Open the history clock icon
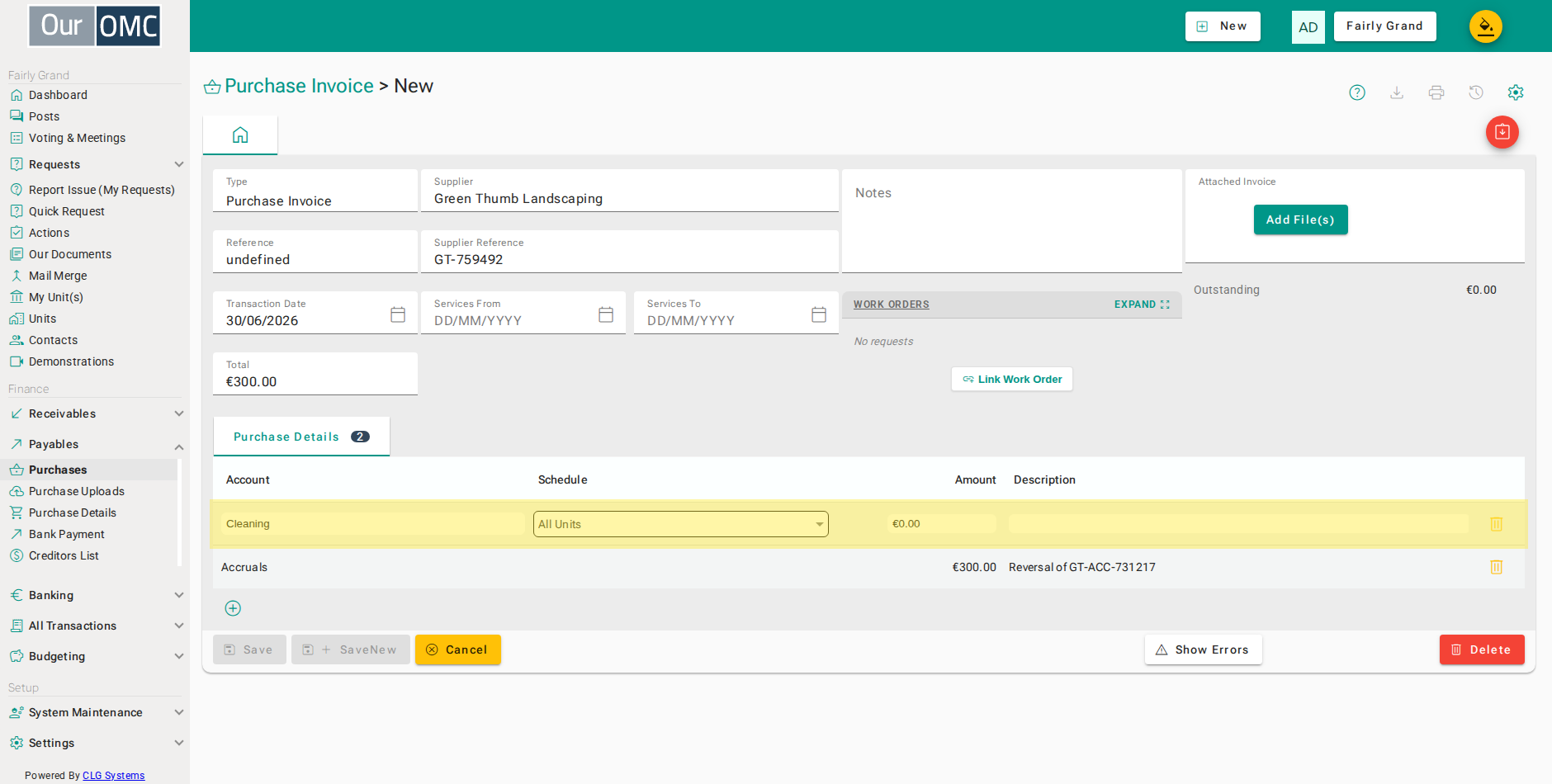 [x=1476, y=92]
